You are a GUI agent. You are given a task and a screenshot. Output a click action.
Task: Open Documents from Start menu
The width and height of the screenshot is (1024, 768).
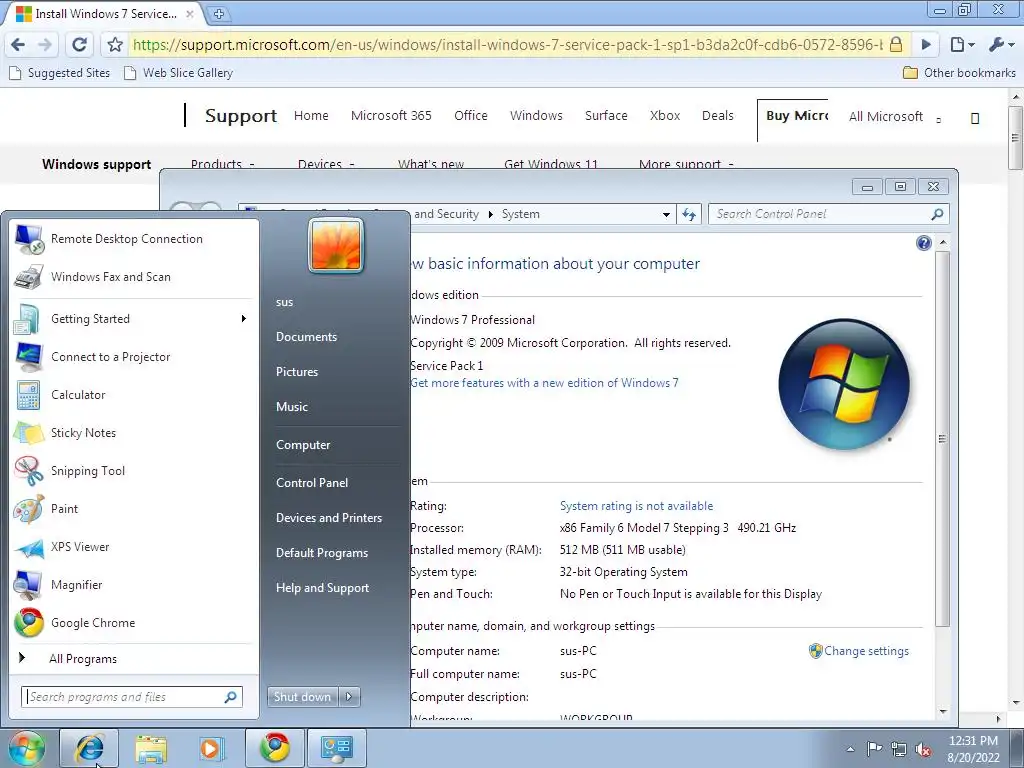pos(306,337)
